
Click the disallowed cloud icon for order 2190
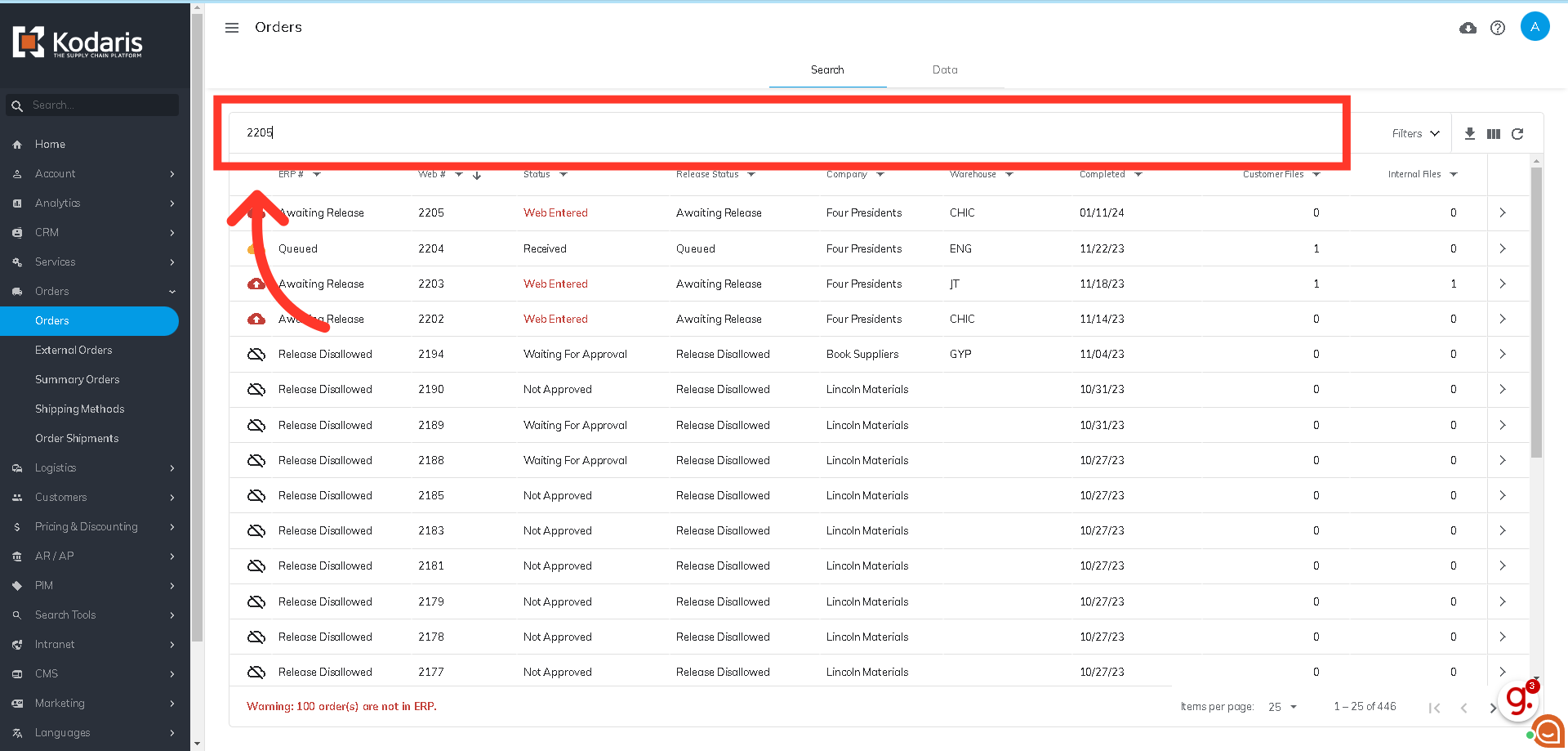[x=256, y=389]
